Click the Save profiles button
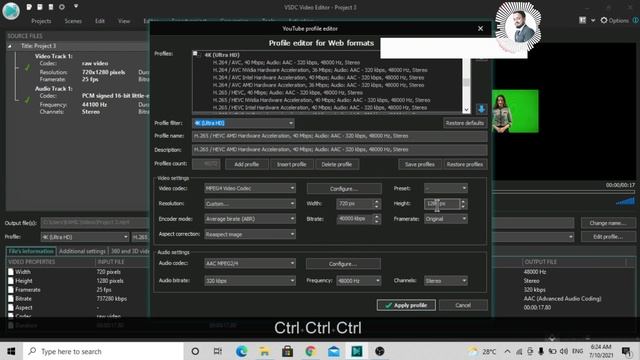 point(420,164)
